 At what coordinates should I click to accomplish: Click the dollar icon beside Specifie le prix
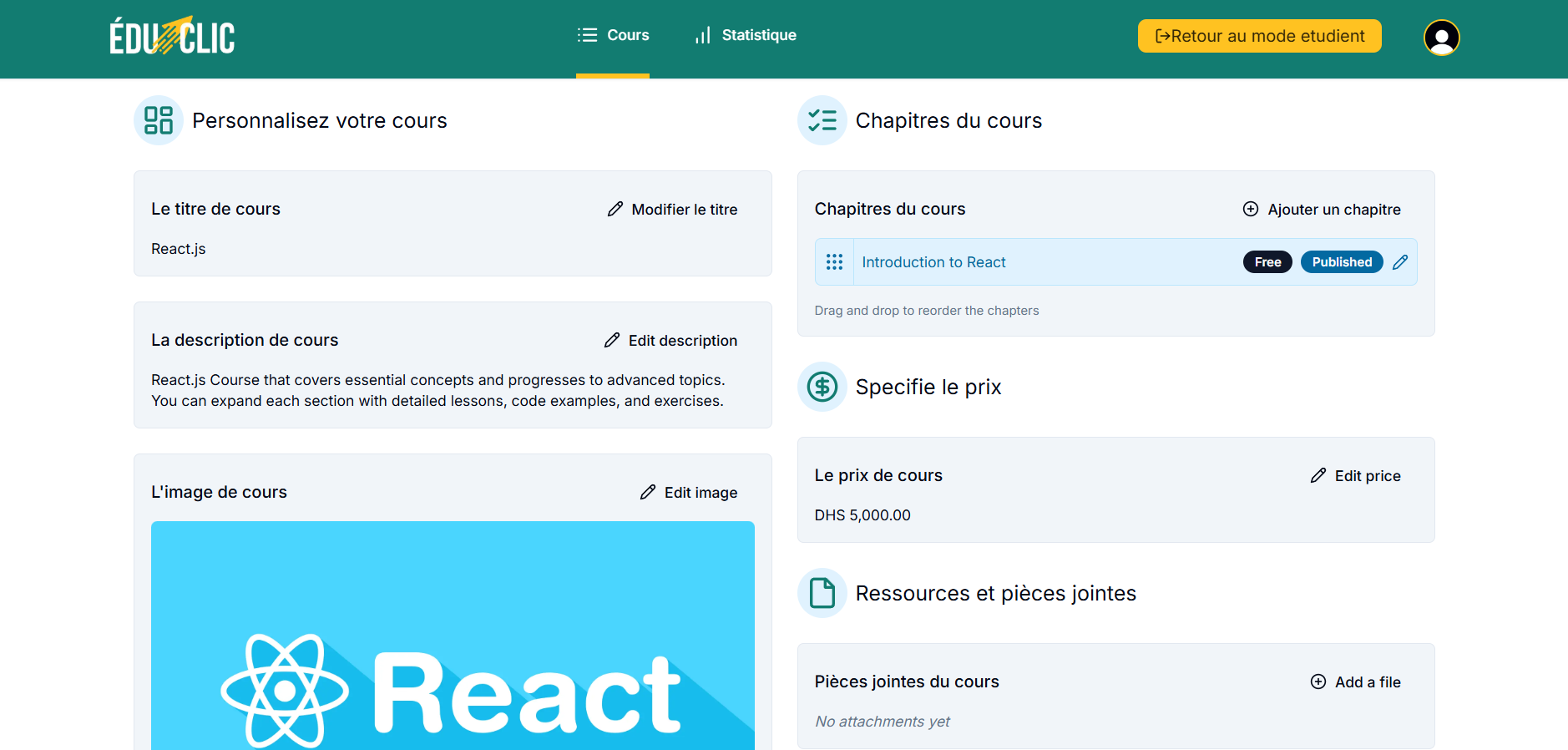pyautogui.click(x=822, y=387)
